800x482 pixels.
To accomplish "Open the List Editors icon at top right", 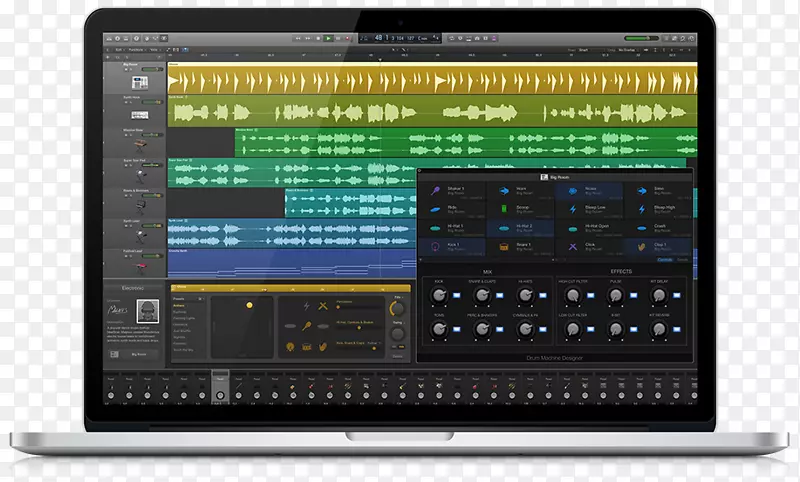I will 666,38.
